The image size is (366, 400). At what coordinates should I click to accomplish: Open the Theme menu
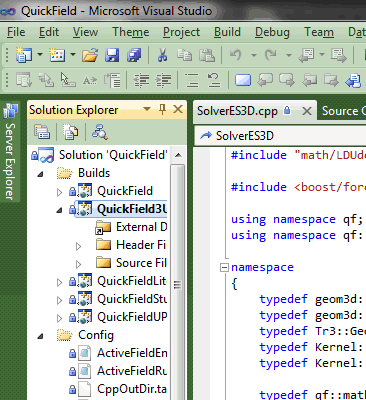(x=131, y=32)
